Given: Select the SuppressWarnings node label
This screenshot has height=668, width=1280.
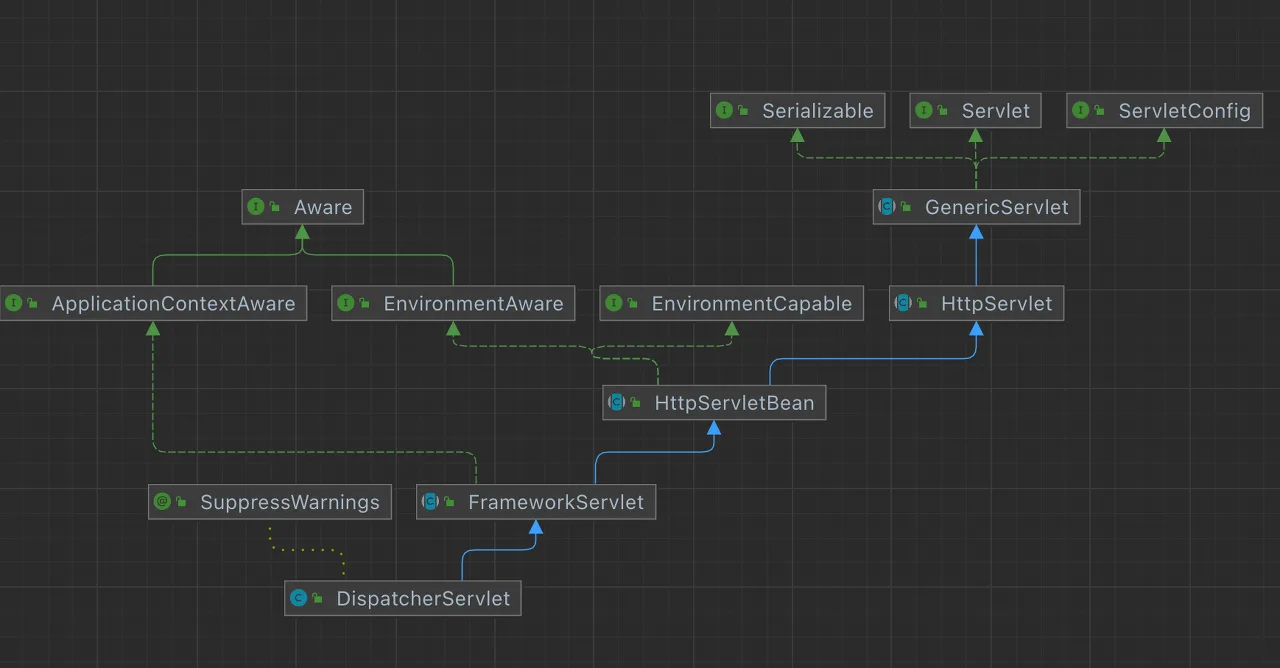Looking at the screenshot, I should click(290, 502).
